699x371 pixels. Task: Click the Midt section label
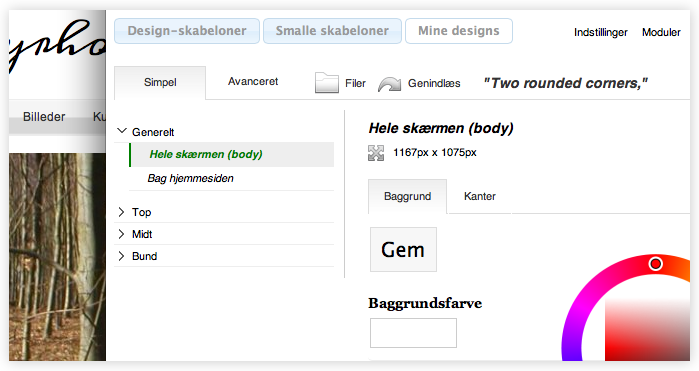pos(142,234)
